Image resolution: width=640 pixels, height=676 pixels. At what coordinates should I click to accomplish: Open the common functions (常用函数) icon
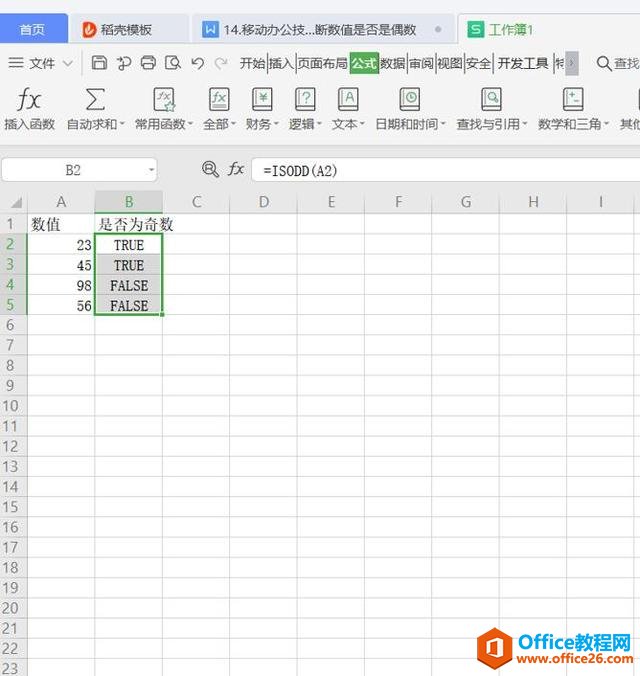point(164,99)
